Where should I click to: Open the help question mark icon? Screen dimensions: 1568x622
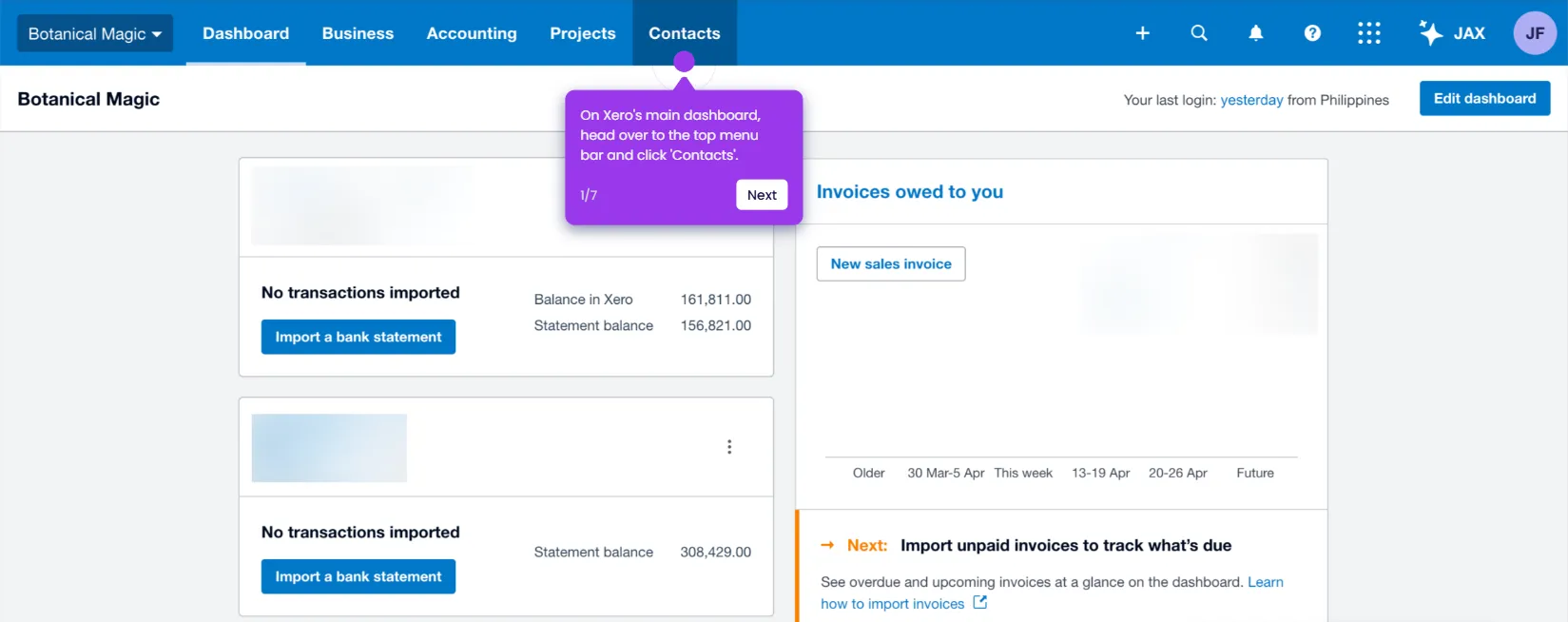pos(1312,33)
